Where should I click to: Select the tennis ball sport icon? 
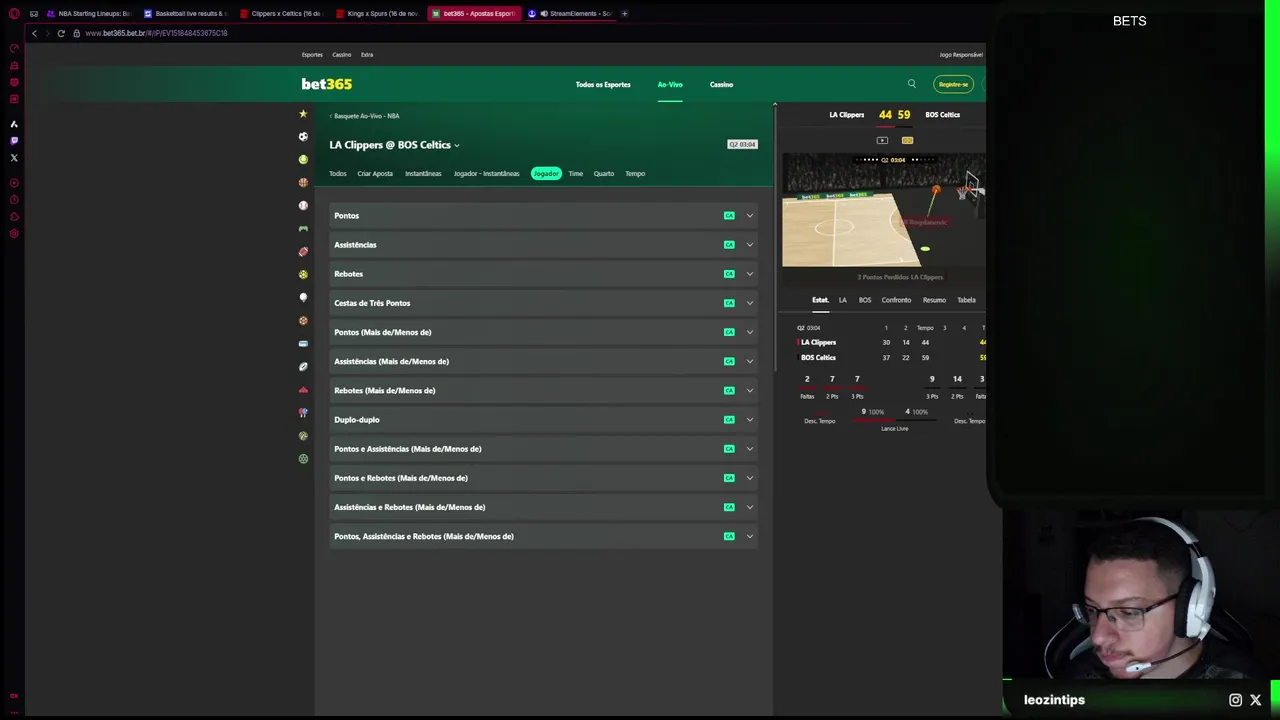[303, 160]
